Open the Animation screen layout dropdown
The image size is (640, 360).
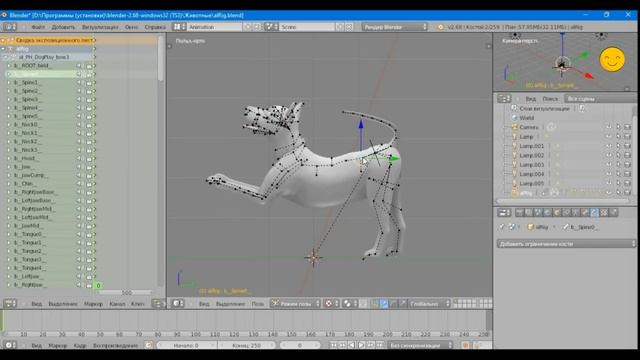tap(179, 27)
